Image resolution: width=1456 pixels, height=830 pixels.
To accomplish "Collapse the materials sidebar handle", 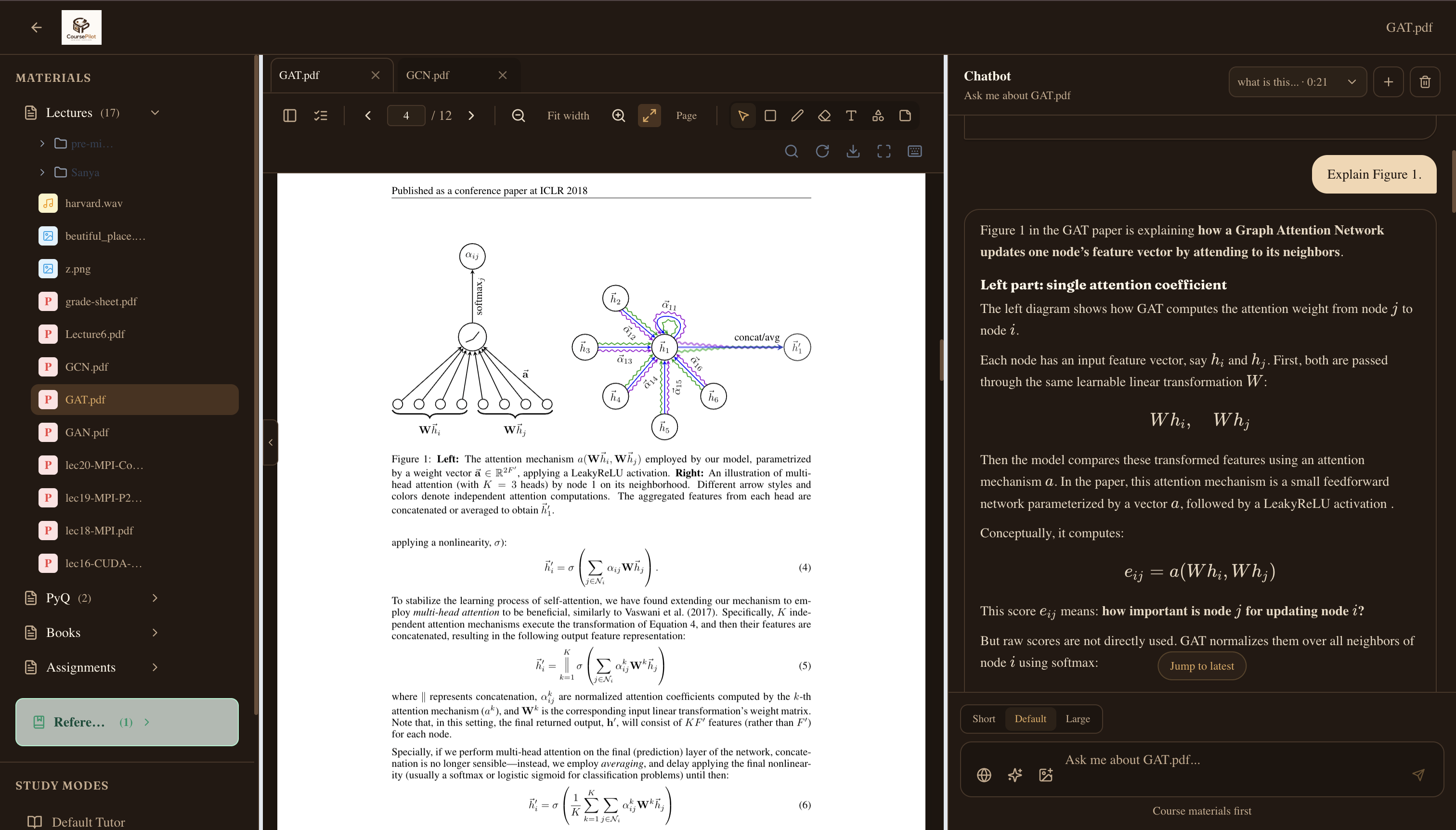I will (x=270, y=442).
